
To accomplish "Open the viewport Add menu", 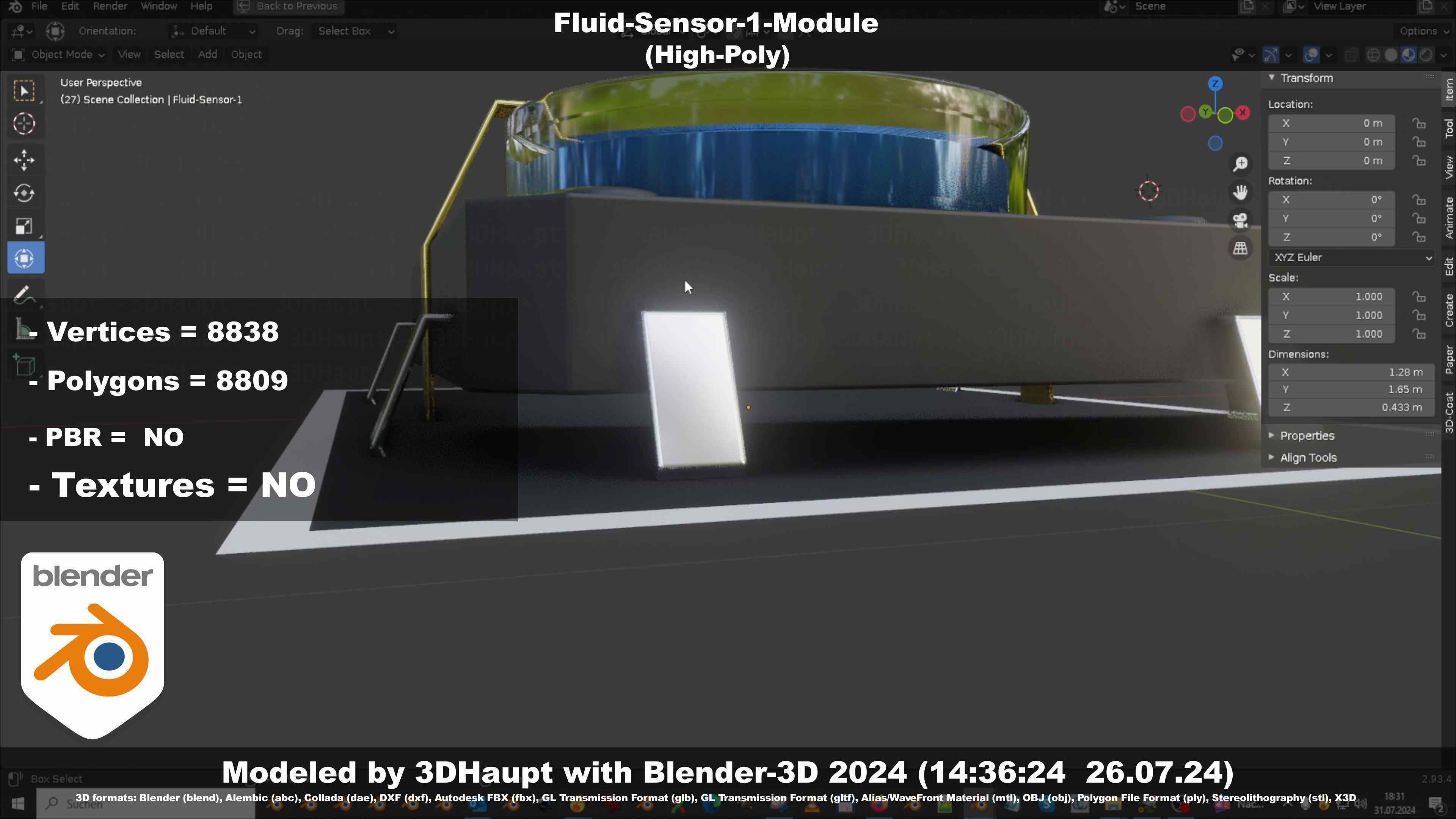I will (x=207, y=55).
